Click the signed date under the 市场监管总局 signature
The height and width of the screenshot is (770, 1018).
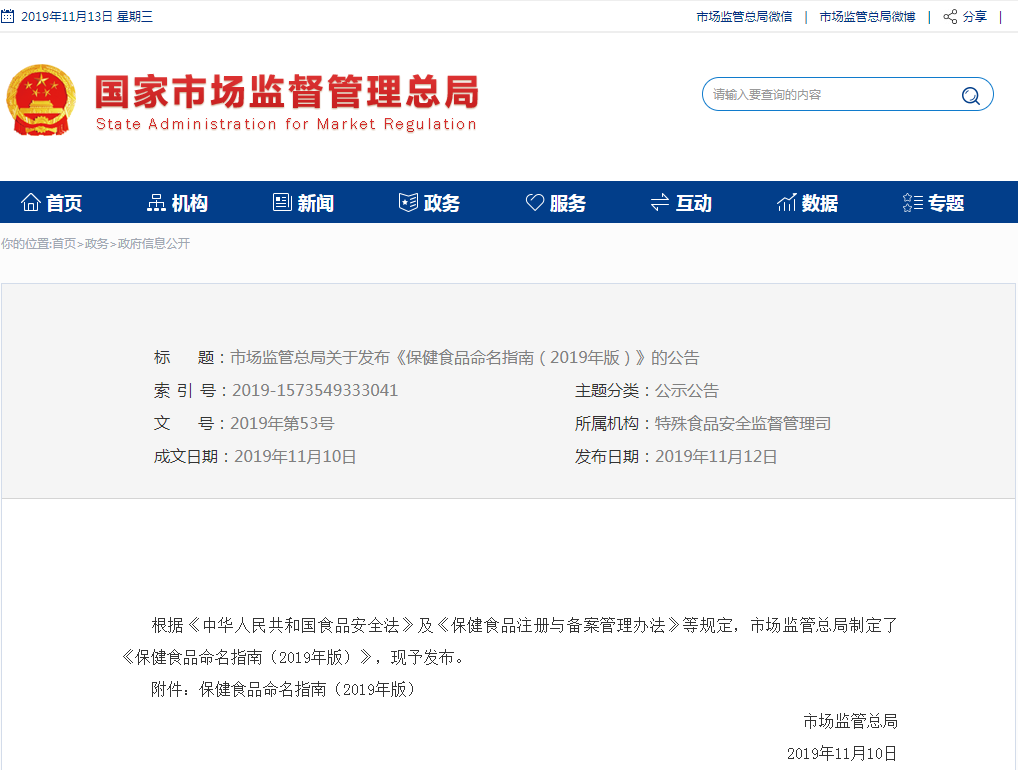842,753
